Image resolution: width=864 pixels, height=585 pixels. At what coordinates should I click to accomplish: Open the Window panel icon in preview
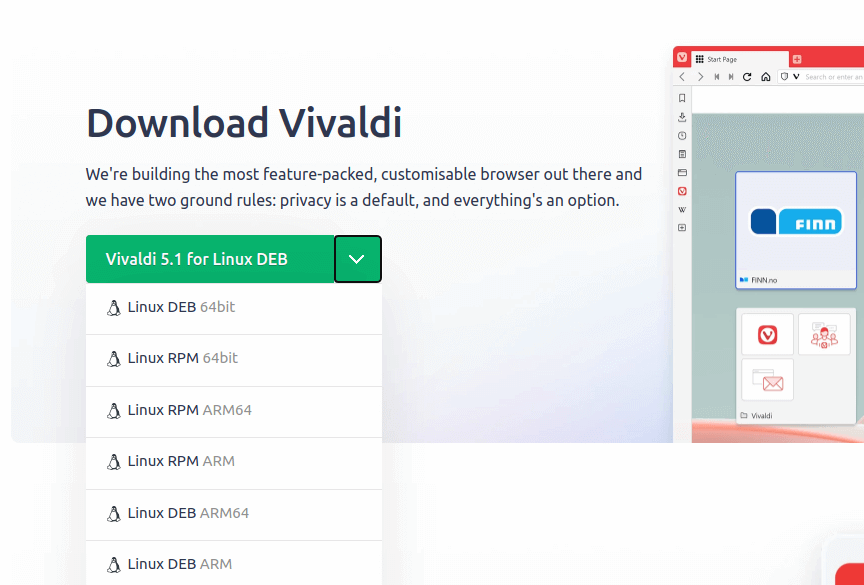pyautogui.click(x=682, y=172)
